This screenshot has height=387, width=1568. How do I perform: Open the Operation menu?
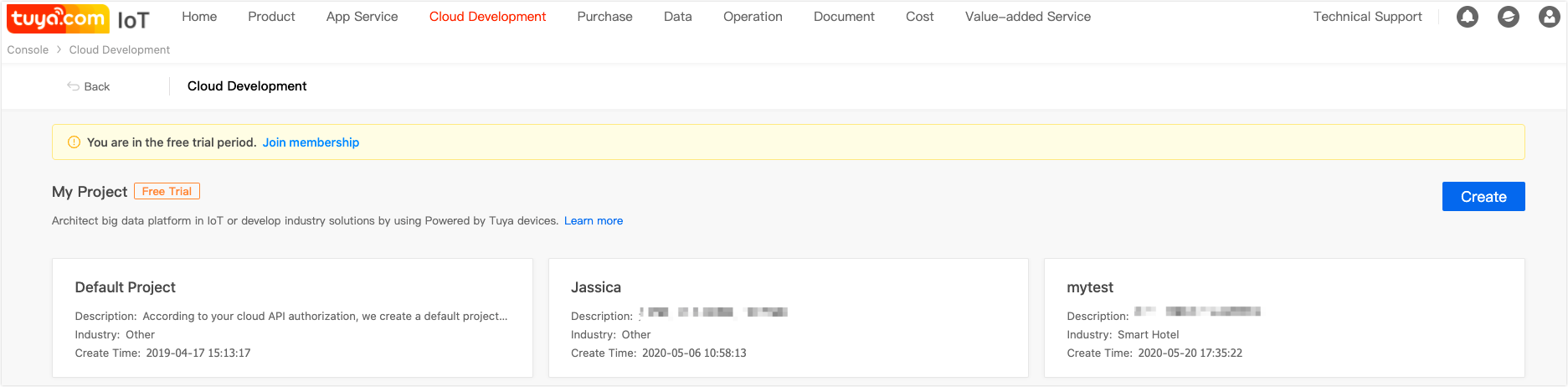[753, 17]
